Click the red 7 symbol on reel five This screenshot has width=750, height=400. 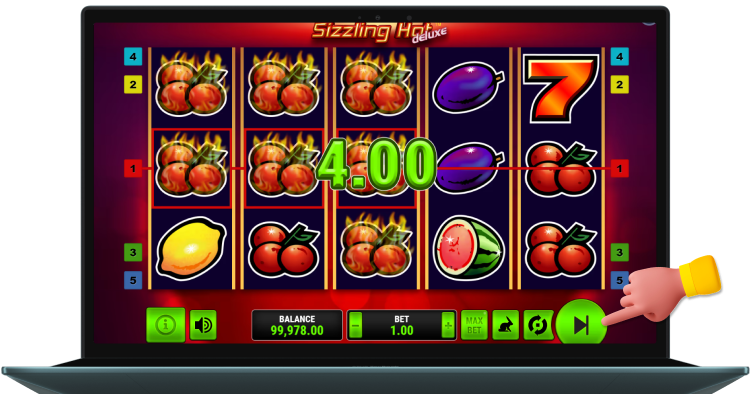pos(561,88)
